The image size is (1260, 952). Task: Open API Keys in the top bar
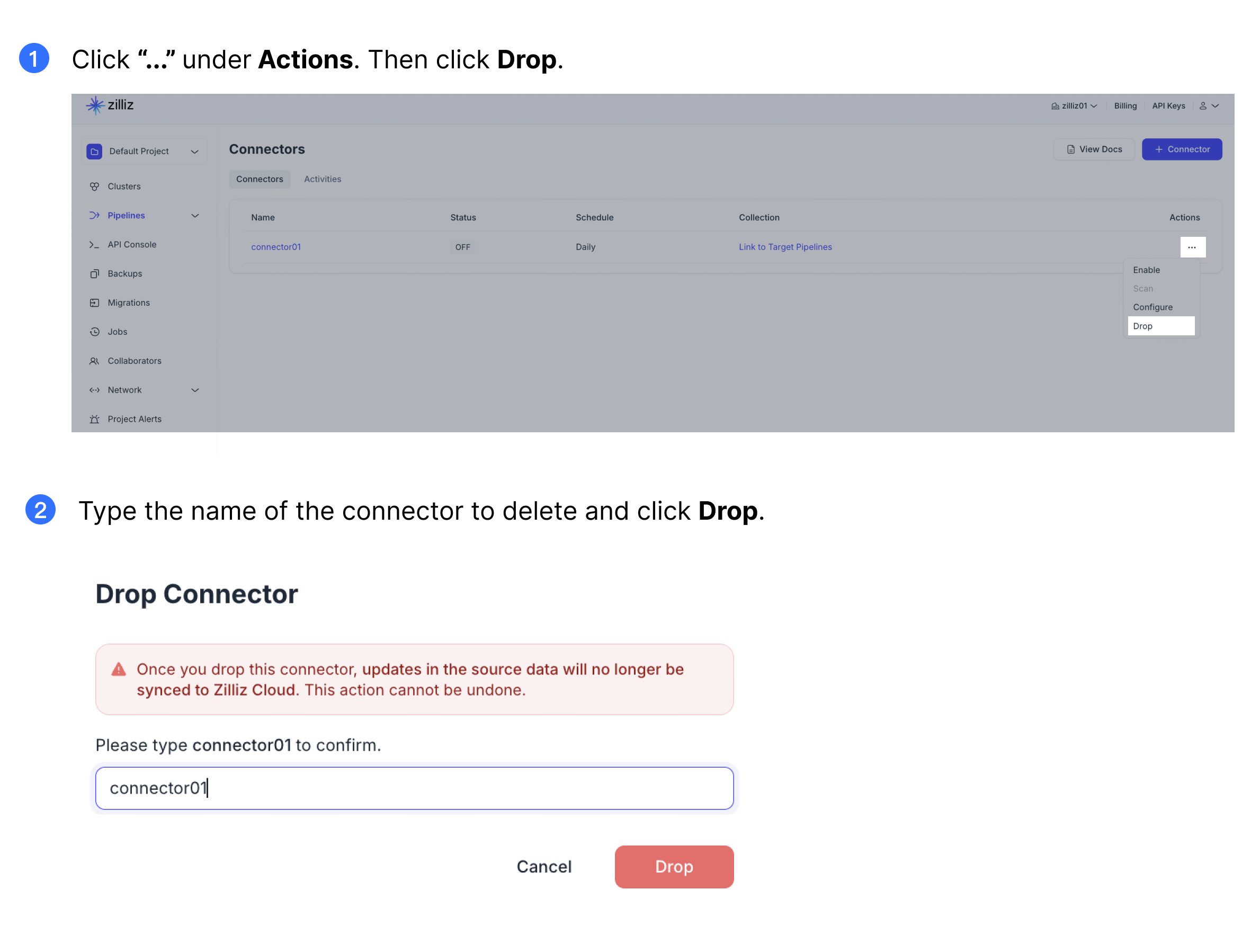point(1169,106)
